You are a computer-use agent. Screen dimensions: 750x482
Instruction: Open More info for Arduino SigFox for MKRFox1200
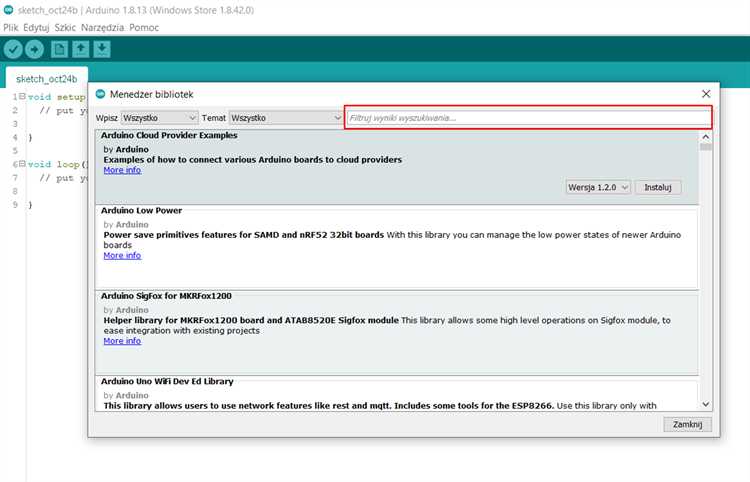[x=122, y=341]
